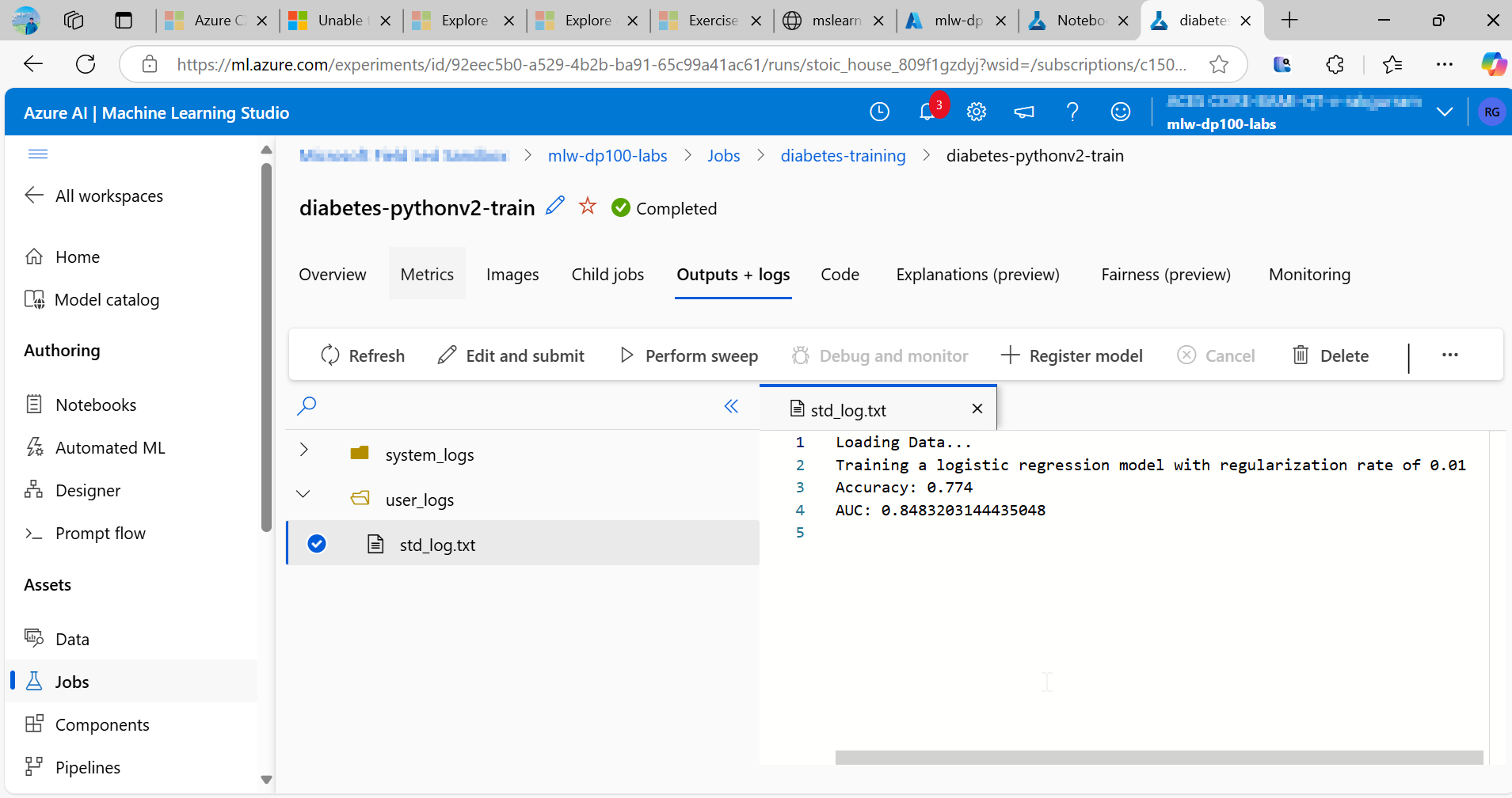Open the Copilot icon in browser
Screen dimensions: 1512x798
click(x=1494, y=64)
